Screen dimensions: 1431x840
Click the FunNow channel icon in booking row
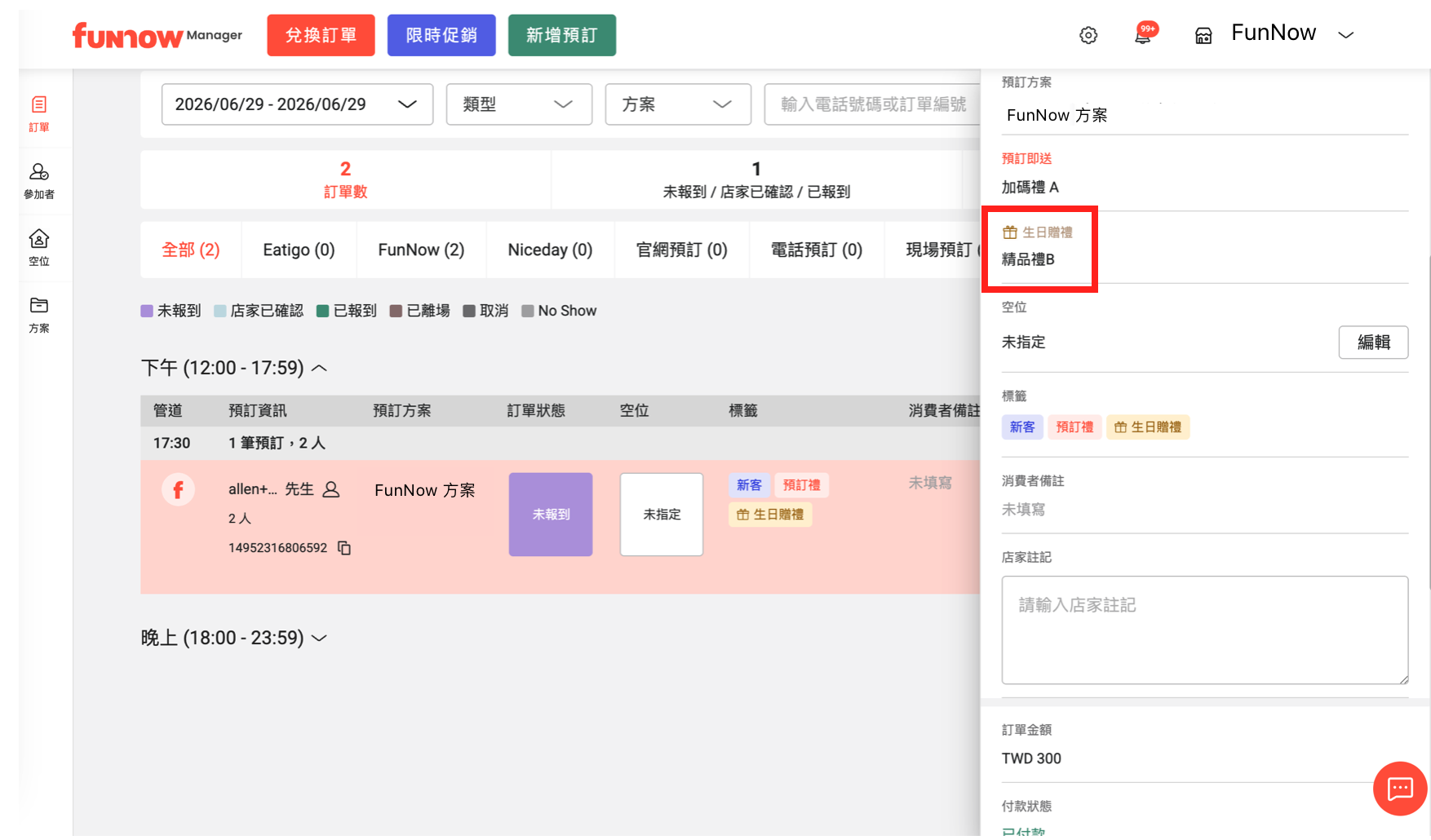tap(178, 489)
